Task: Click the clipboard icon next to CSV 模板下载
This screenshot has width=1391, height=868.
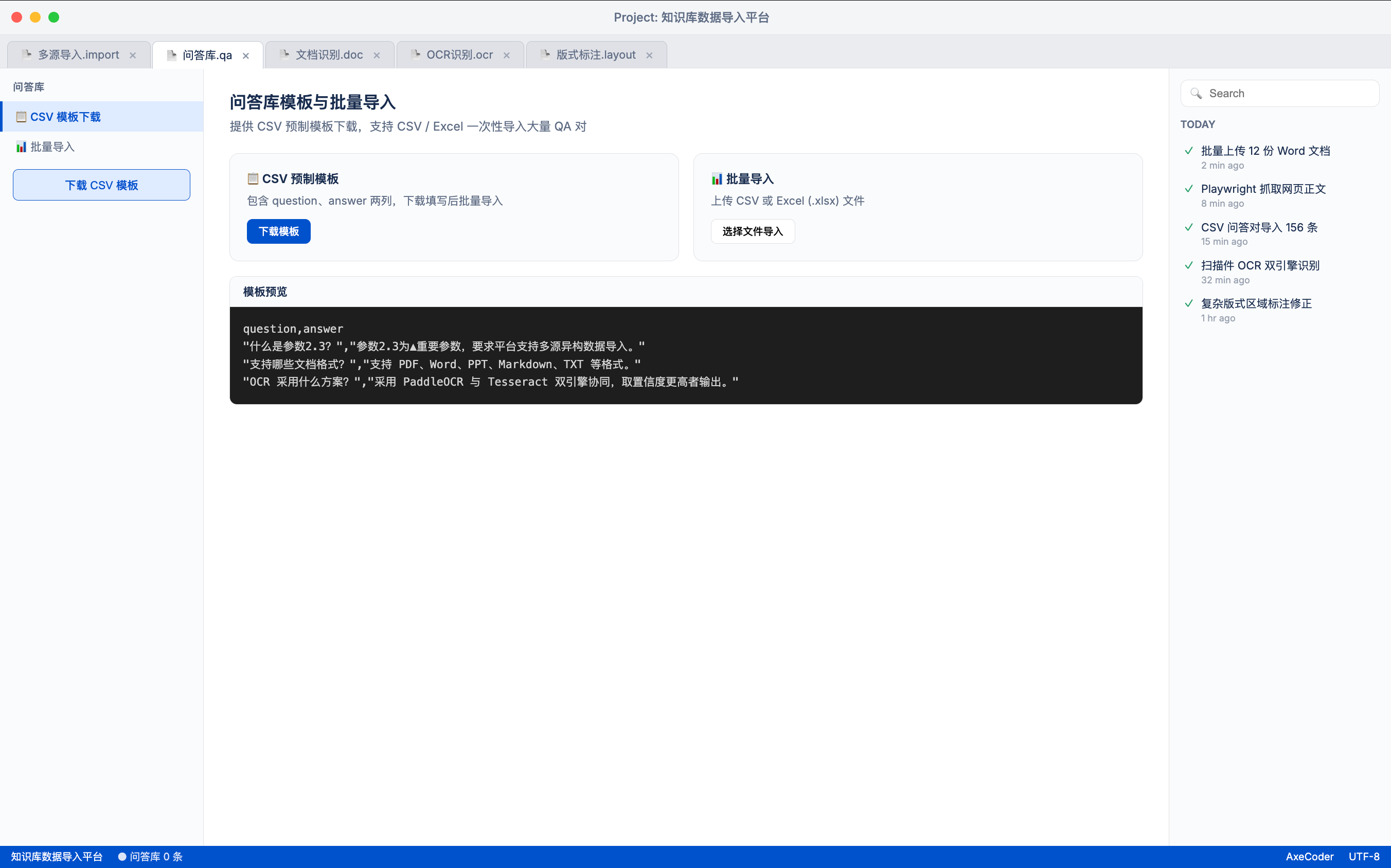Action: (x=21, y=117)
